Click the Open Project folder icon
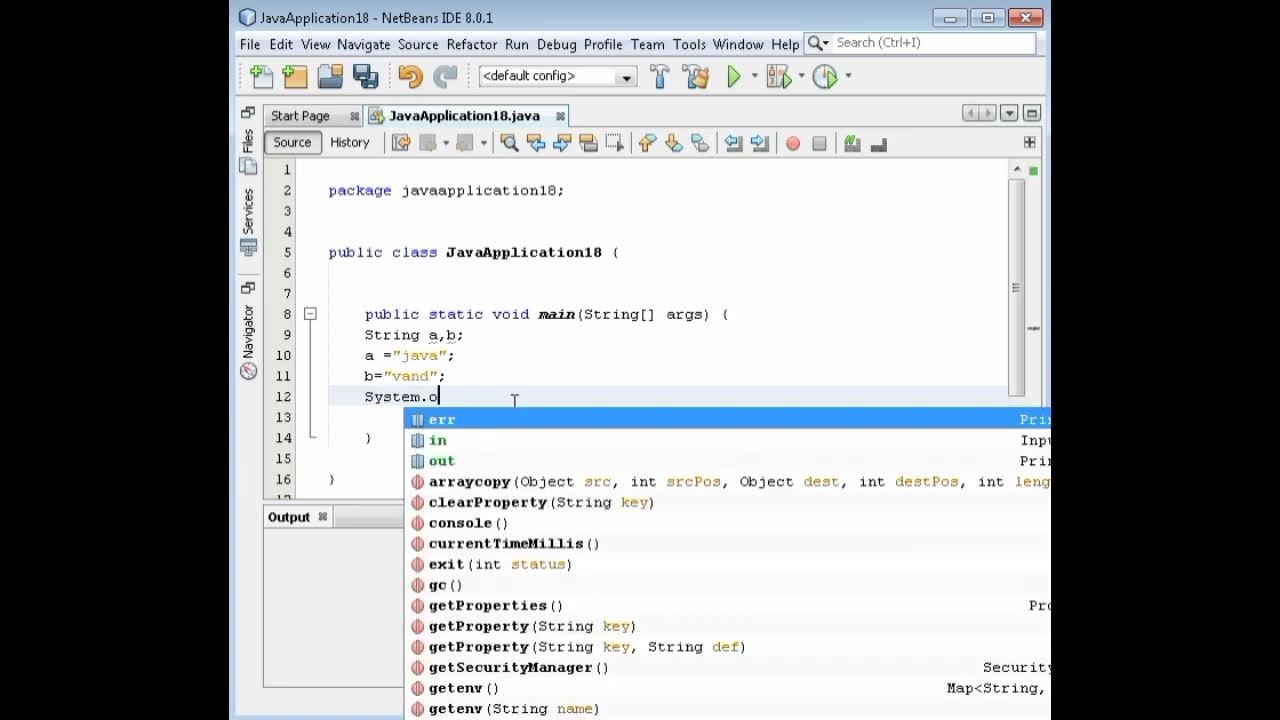Image resolution: width=1280 pixels, height=720 pixels. point(330,76)
